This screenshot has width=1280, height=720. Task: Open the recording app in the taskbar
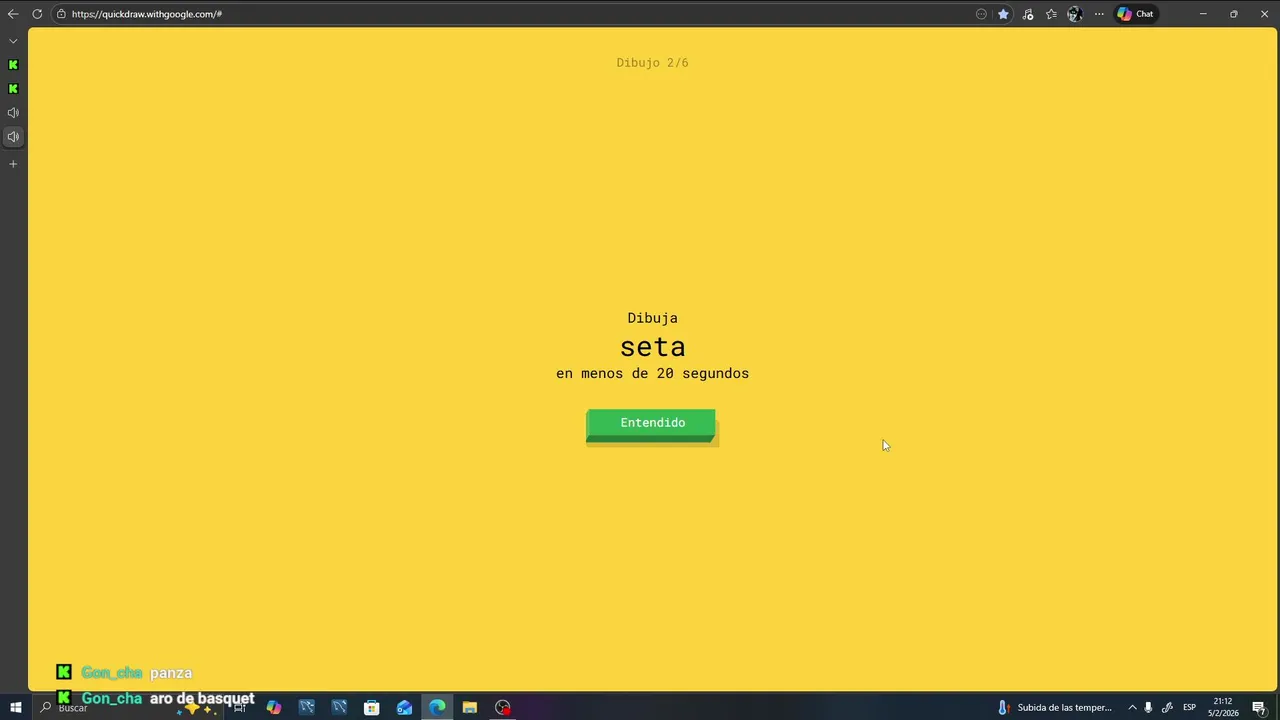(x=503, y=708)
